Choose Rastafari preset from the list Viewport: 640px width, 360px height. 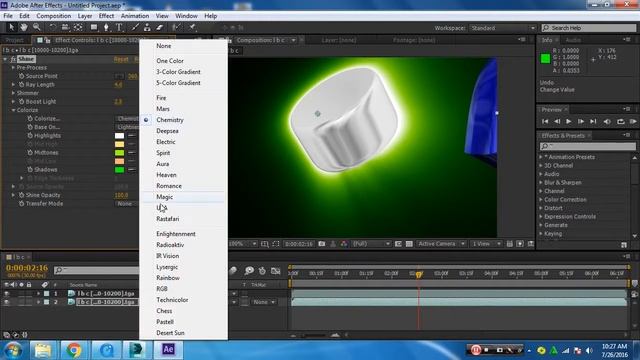coord(168,219)
